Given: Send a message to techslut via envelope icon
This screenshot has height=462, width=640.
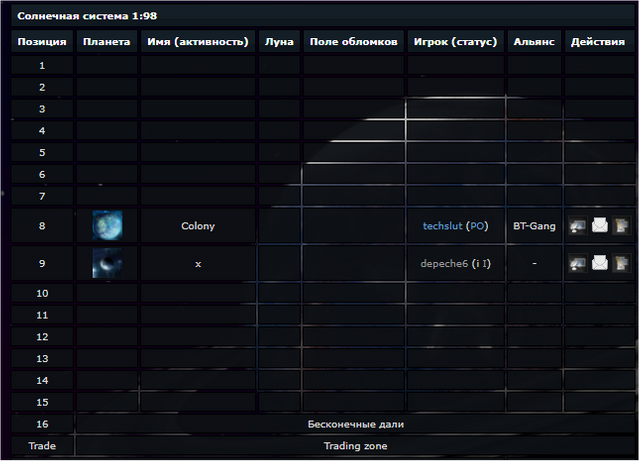Looking at the screenshot, I should pyautogui.click(x=600, y=226).
